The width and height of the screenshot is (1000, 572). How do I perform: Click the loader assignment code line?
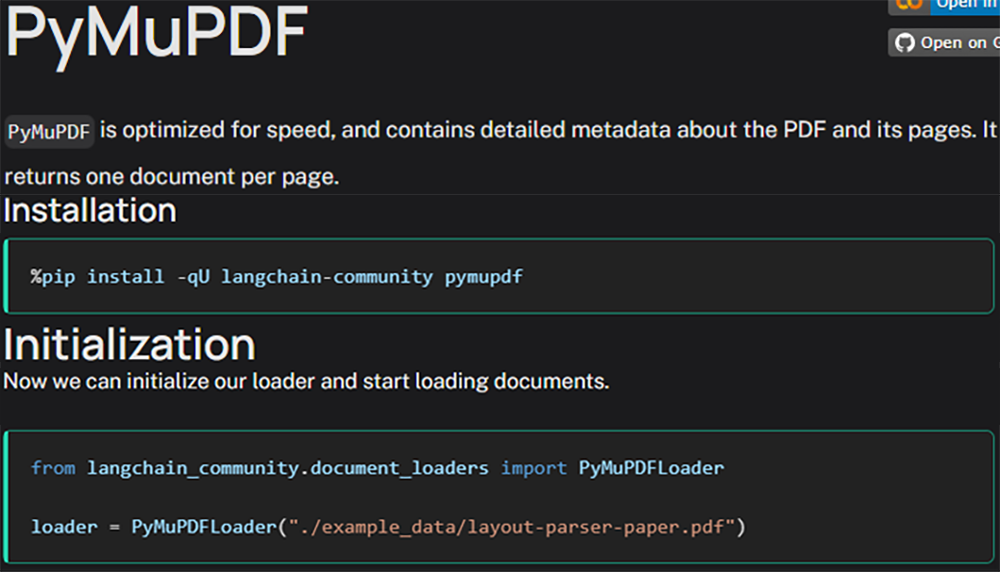tap(388, 527)
